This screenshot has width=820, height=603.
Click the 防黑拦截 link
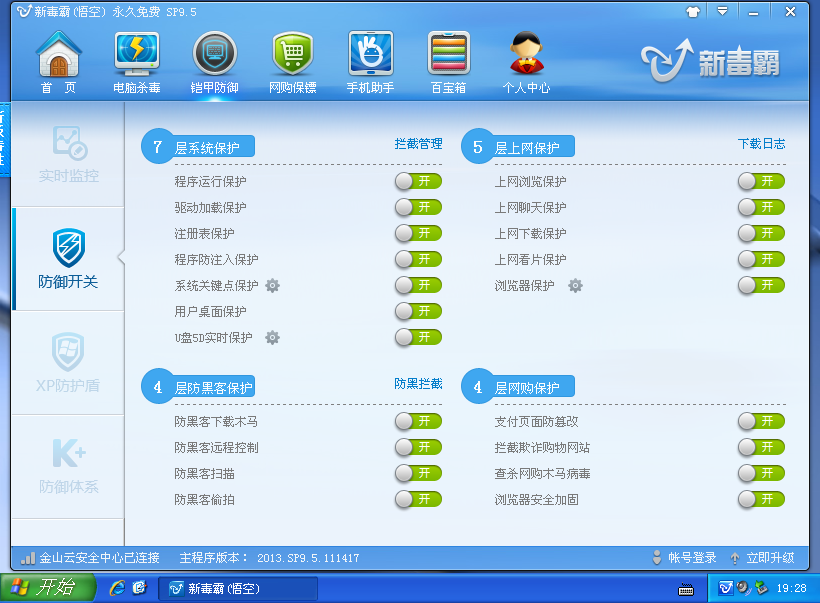pos(418,384)
